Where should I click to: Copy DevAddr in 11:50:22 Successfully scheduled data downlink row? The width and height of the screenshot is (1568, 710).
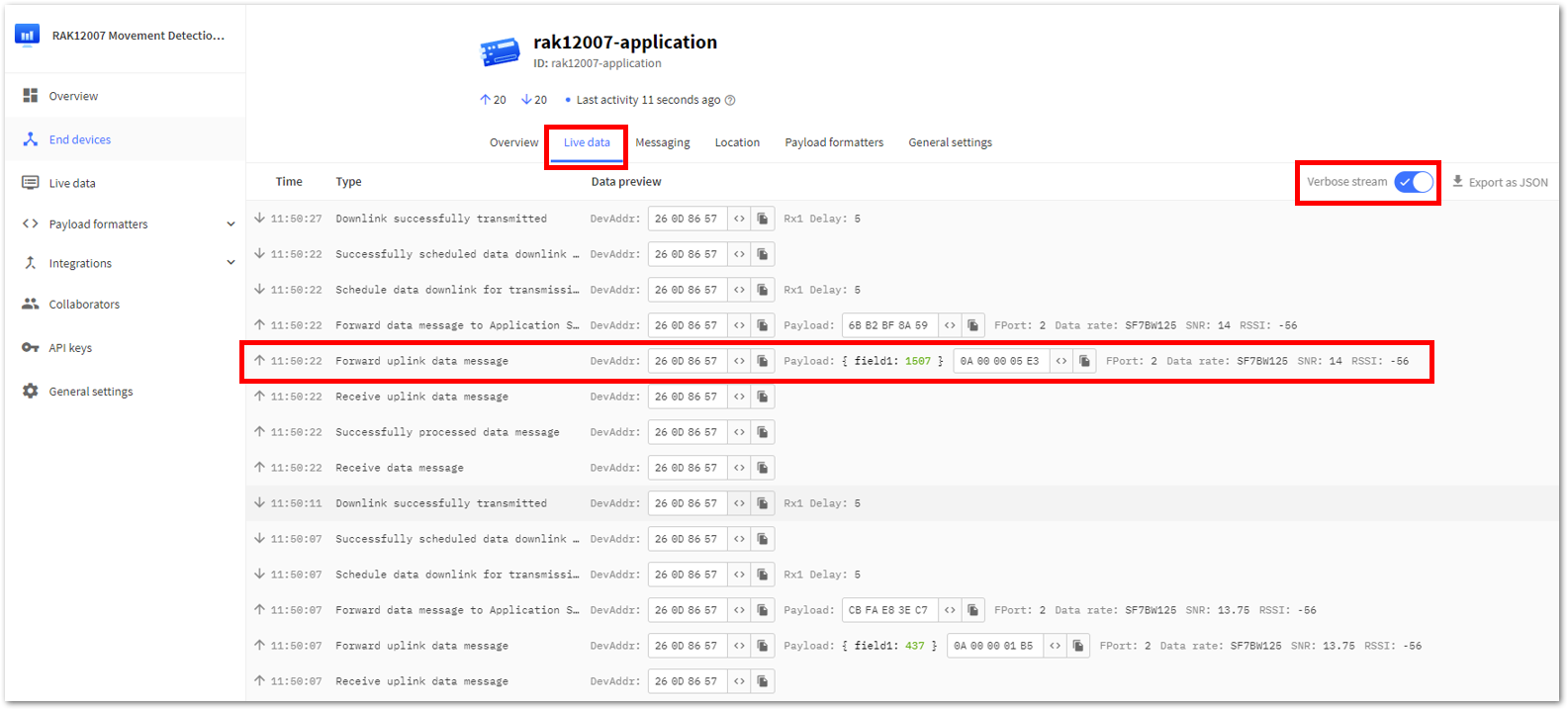(763, 254)
